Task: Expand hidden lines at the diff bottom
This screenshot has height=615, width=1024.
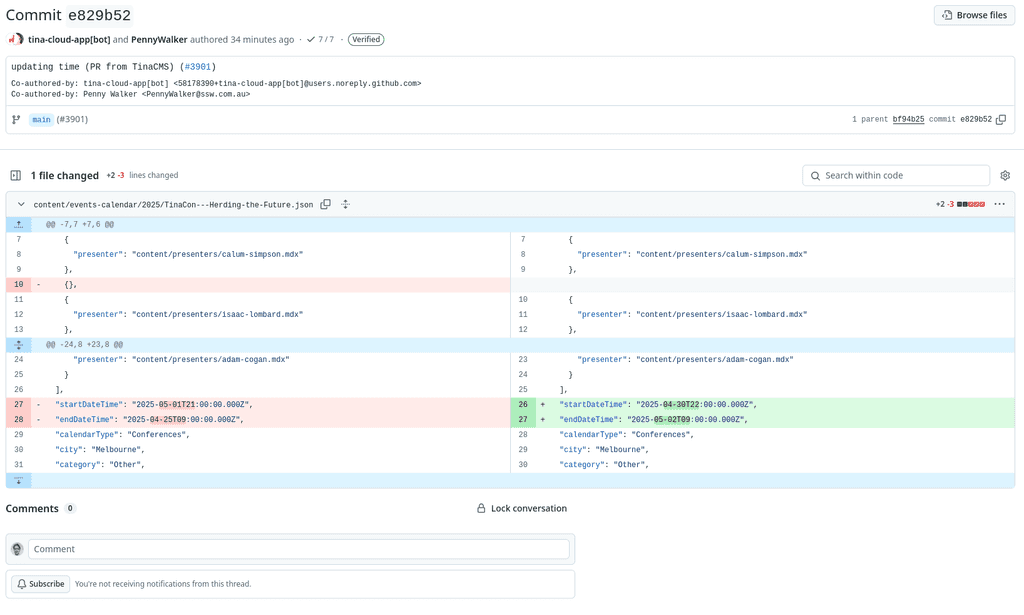Action: [19, 480]
